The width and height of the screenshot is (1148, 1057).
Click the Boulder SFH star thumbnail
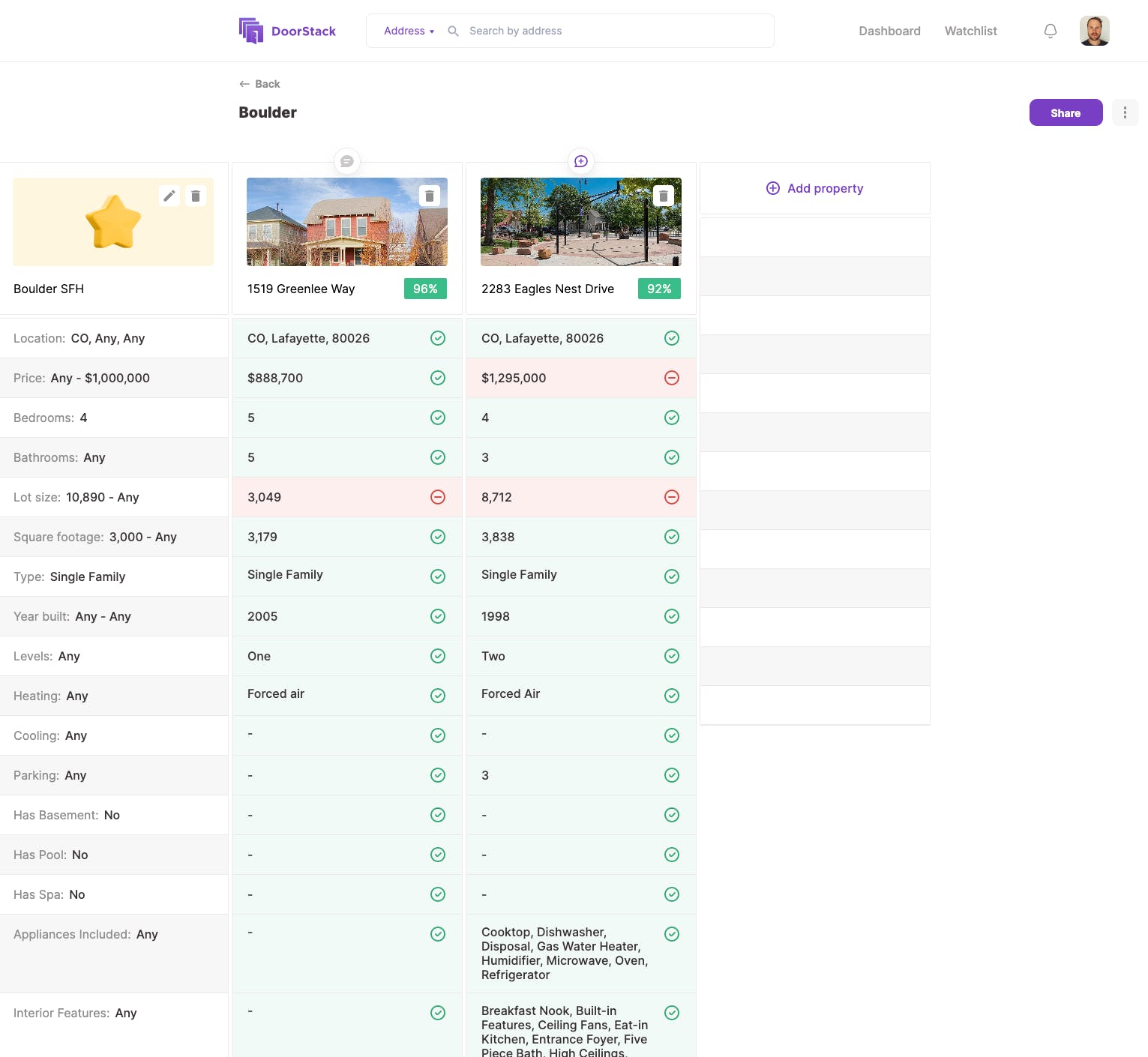pyautogui.click(x=113, y=222)
